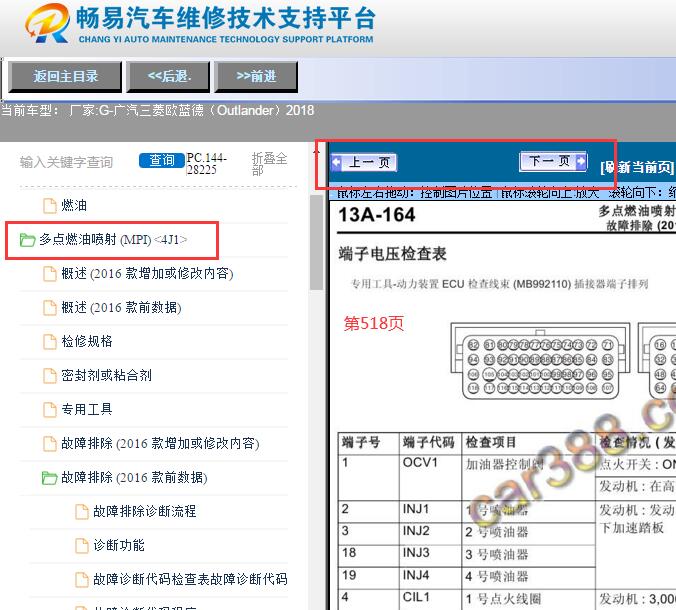Go back to main directory with 返回主目录

pos(65,77)
